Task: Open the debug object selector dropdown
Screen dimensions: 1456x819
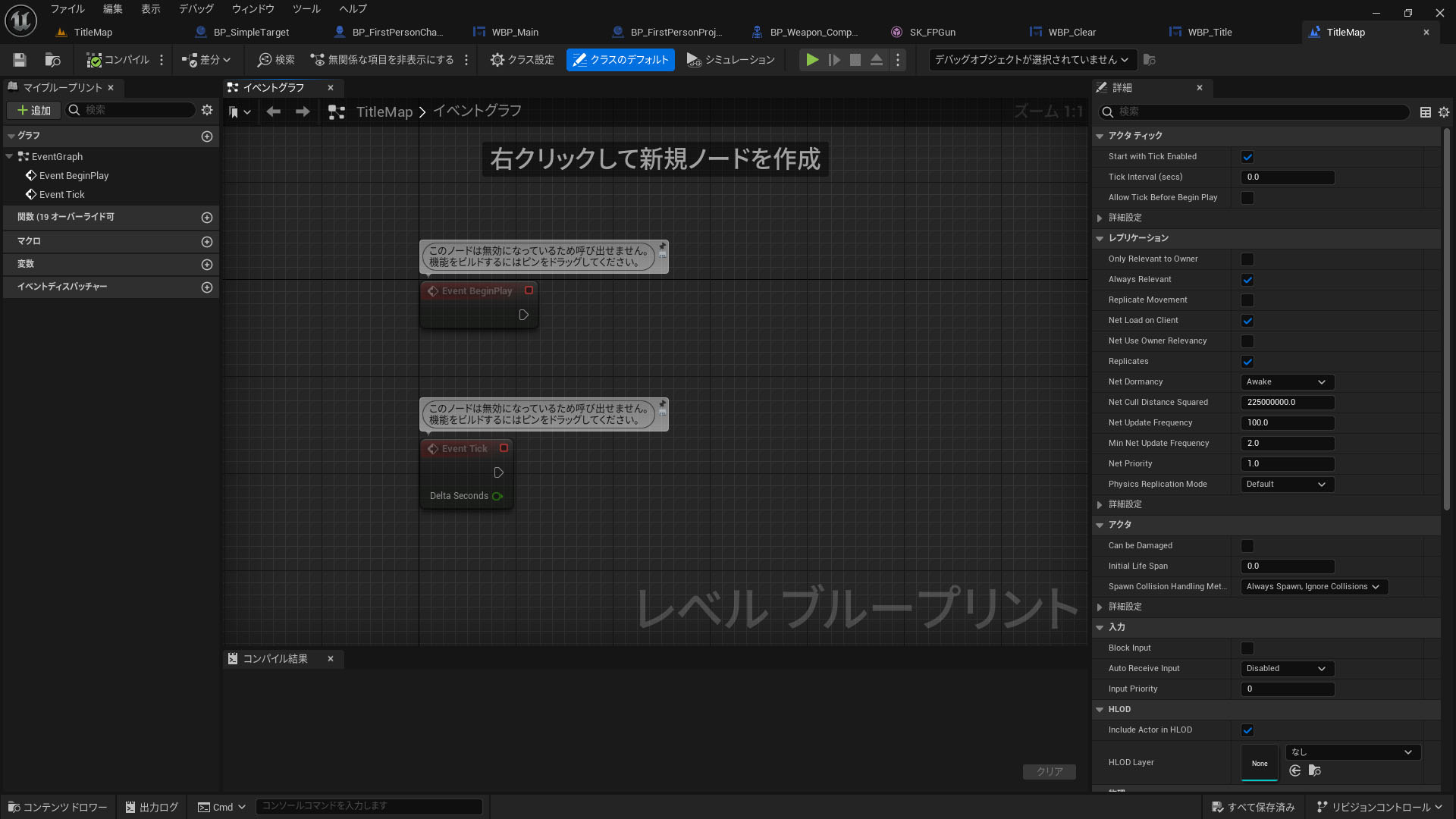Action: tap(1031, 60)
